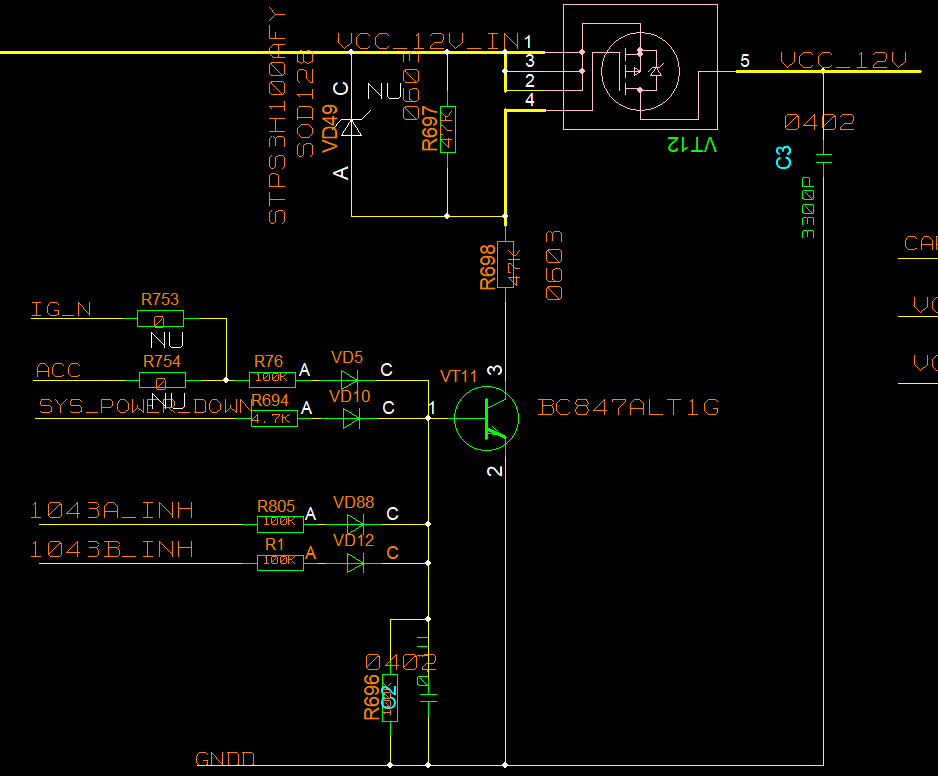Image resolution: width=938 pixels, height=776 pixels.
Task: Select the GNDD ground net label
Action: click(225, 759)
